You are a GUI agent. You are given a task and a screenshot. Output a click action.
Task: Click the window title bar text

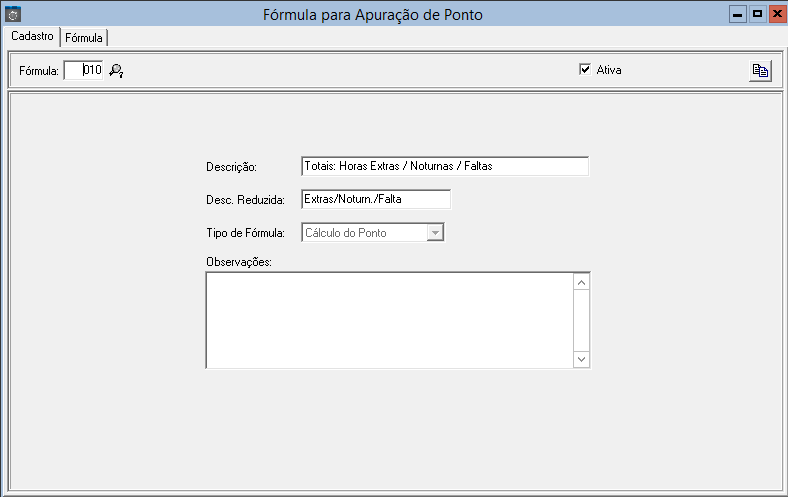[378, 15]
